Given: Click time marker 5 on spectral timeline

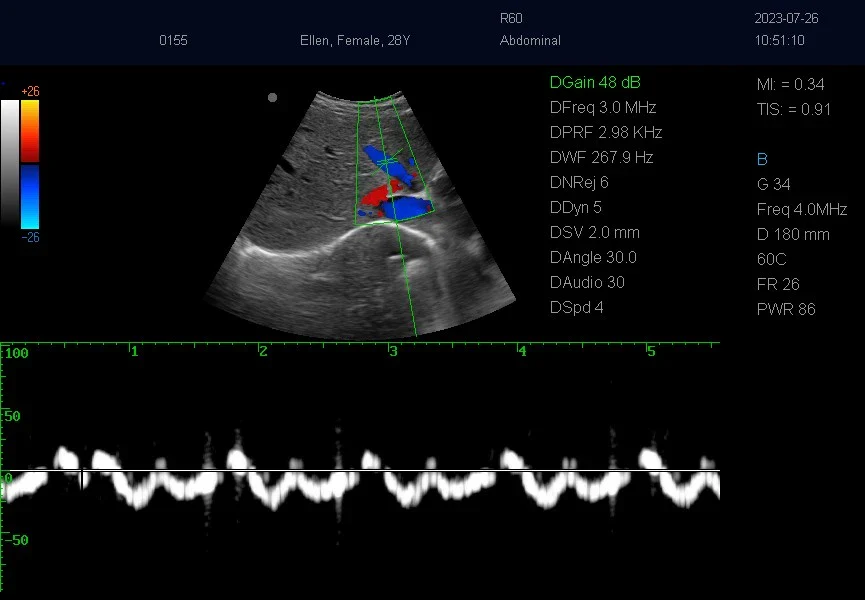Looking at the screenshot, I should (651, 351).
